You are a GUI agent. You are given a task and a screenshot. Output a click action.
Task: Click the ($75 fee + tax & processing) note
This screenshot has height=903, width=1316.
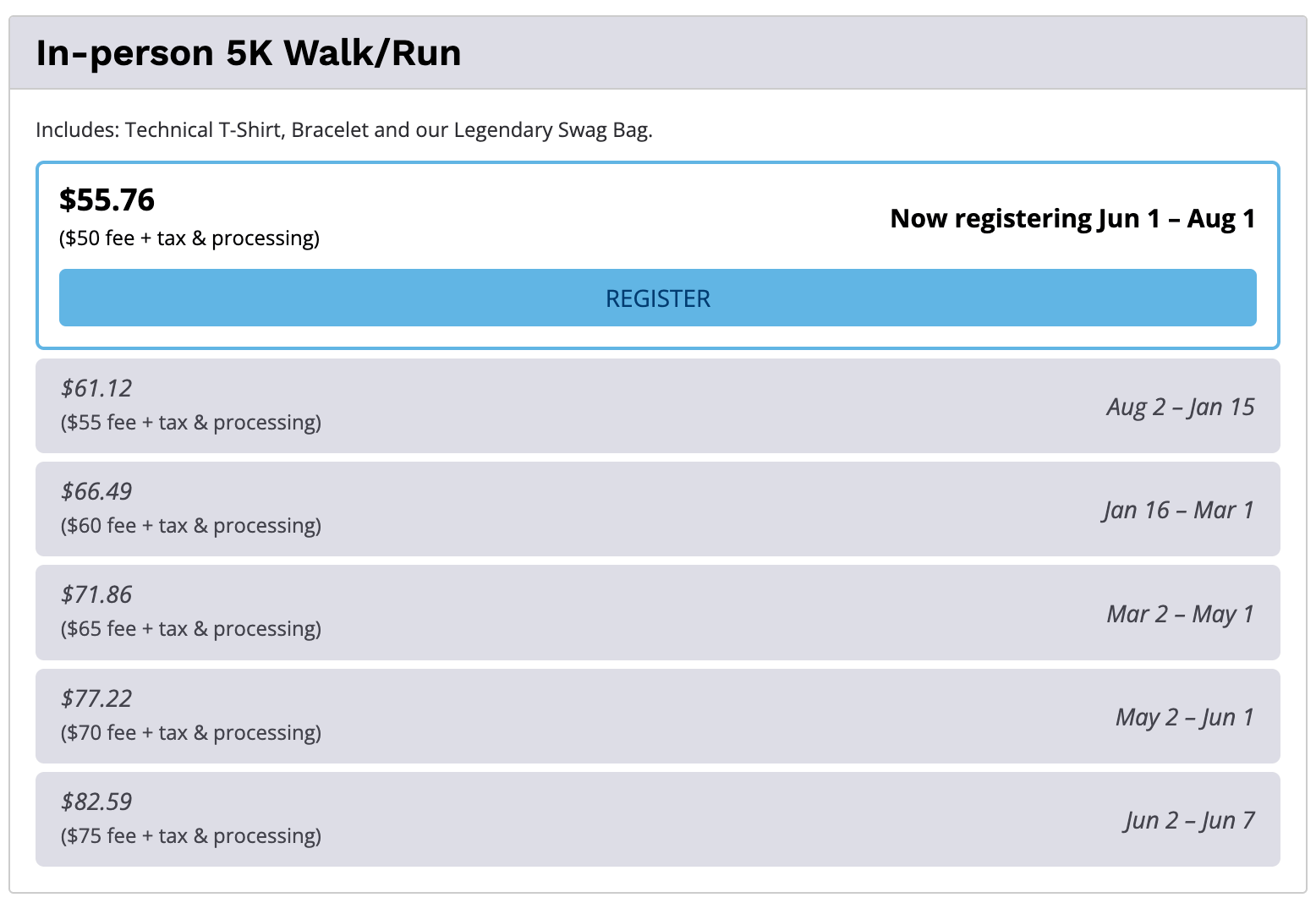tap(191, 835)
